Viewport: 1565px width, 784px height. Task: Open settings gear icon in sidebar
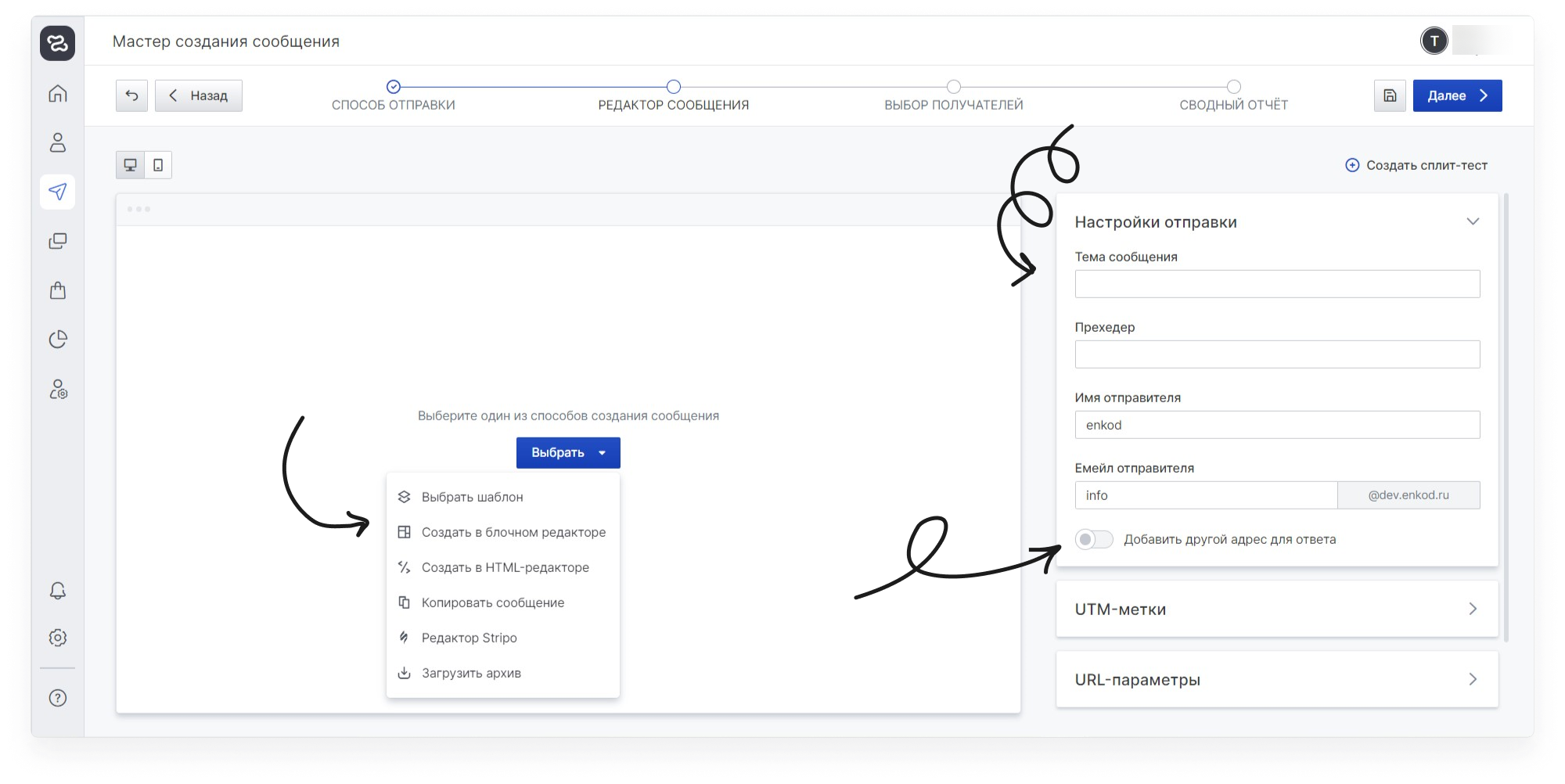[57, 638]
